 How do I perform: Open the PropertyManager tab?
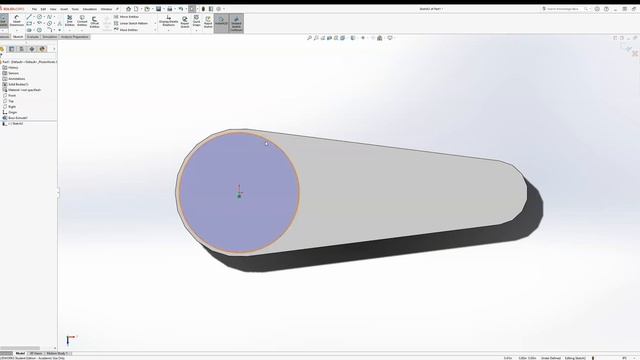click(x=12, y=49)
